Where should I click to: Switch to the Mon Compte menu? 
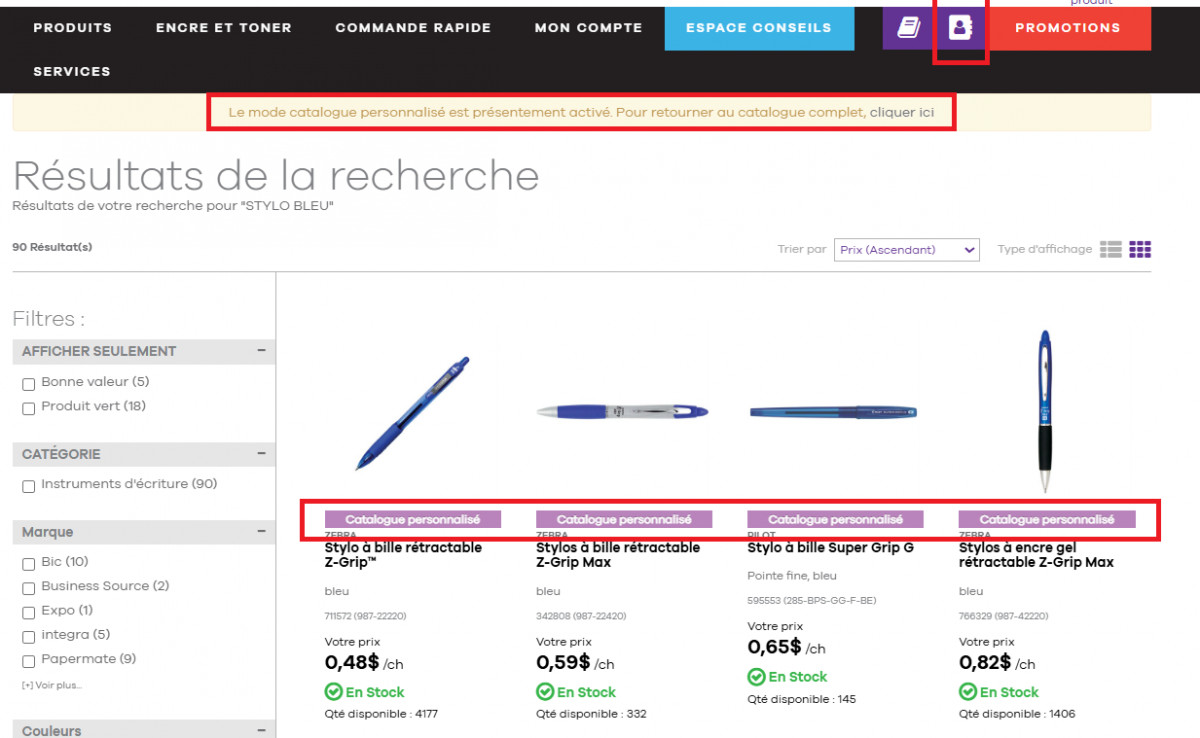[x=588, y=27]
